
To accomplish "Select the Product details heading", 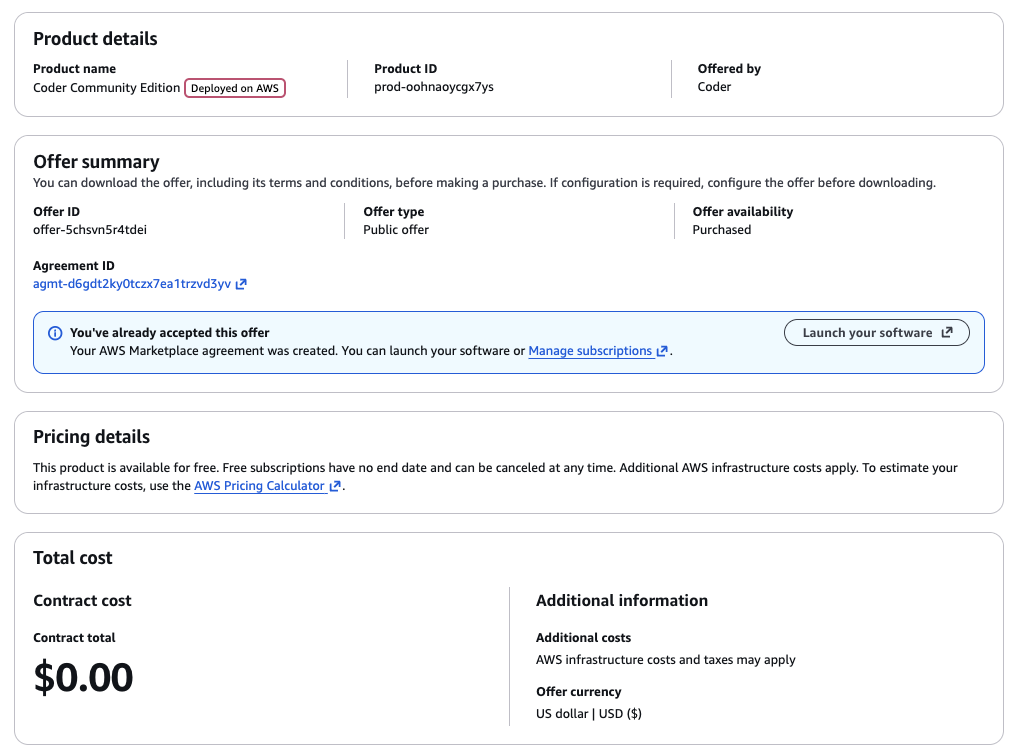I will point(95,39).
